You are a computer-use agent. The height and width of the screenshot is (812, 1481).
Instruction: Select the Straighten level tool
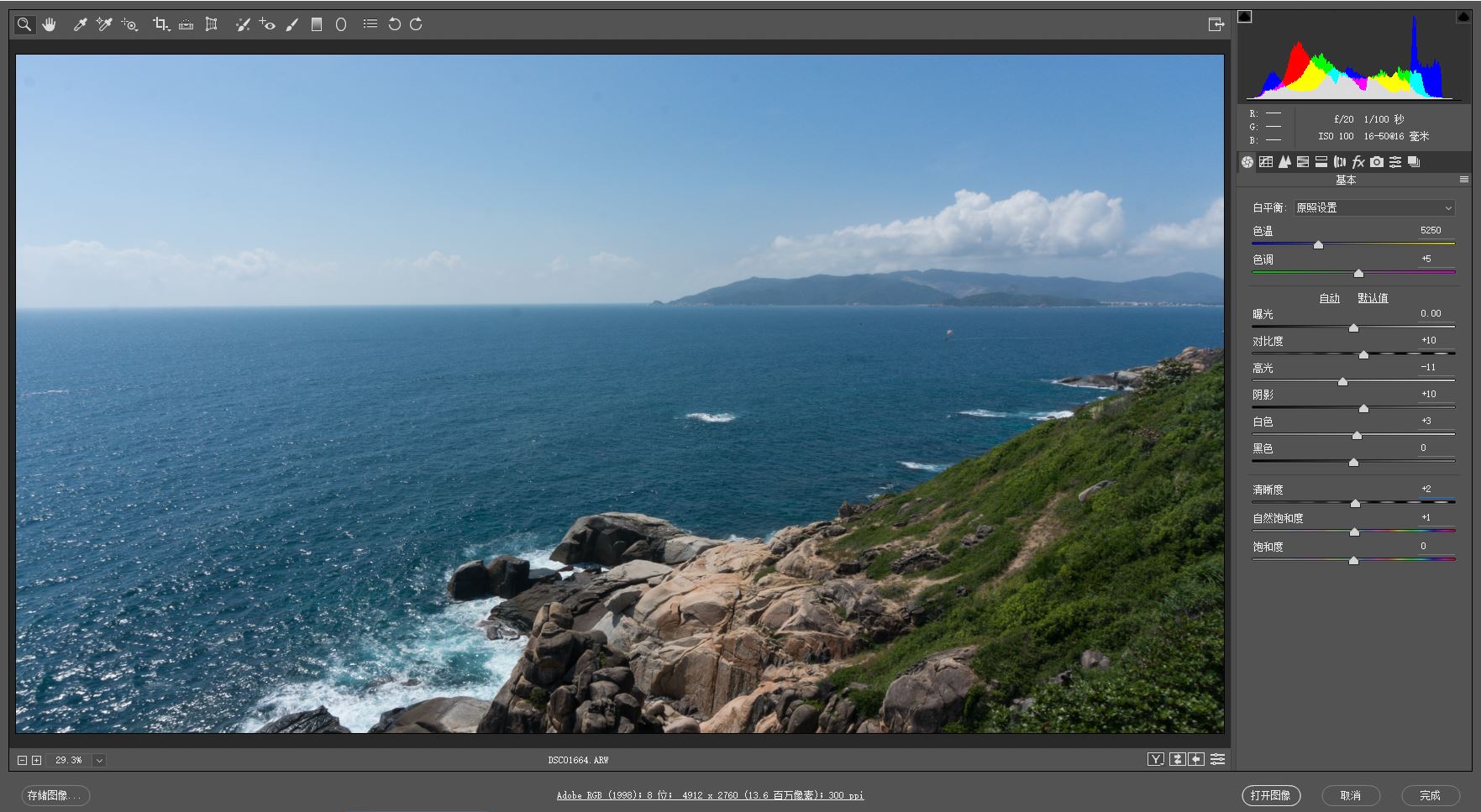pos(186,24)
